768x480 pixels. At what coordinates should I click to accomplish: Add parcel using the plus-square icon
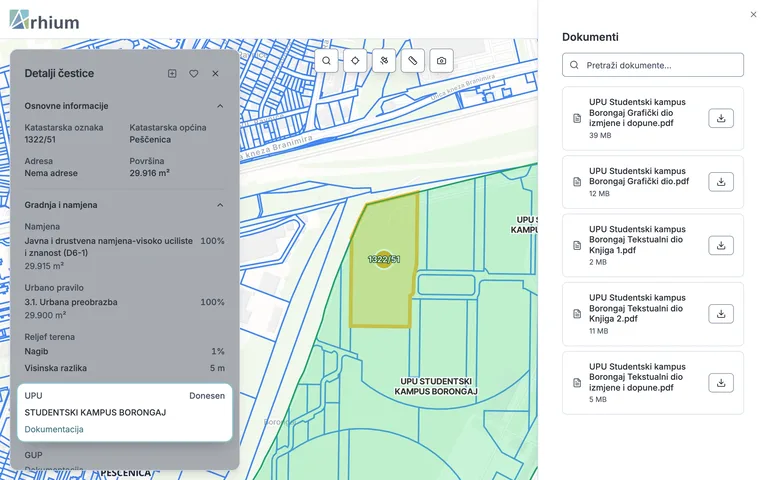coord(172,73)
